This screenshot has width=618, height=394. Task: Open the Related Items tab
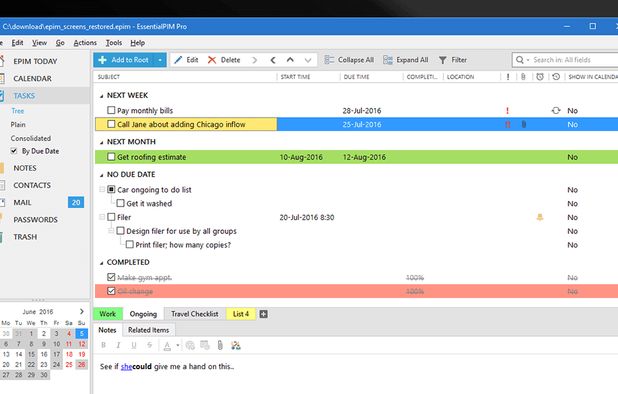coord(149,330)
